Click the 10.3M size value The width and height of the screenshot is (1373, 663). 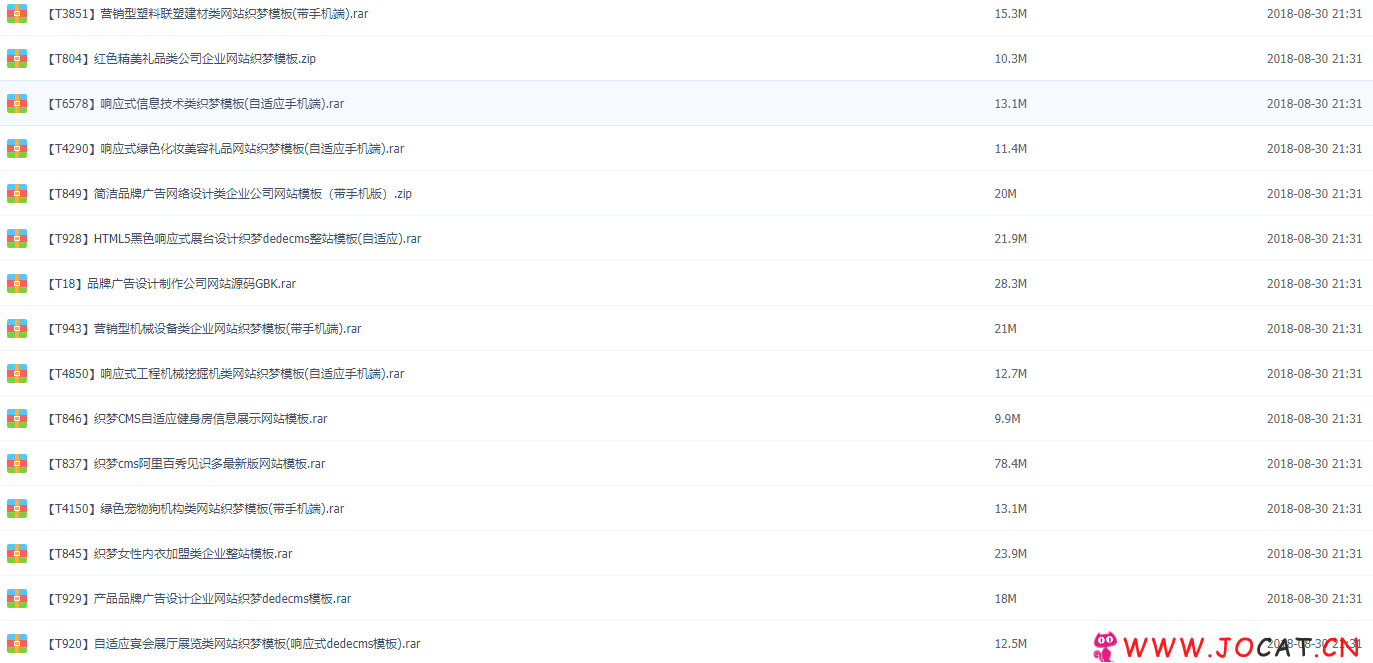click(1011, 59)
